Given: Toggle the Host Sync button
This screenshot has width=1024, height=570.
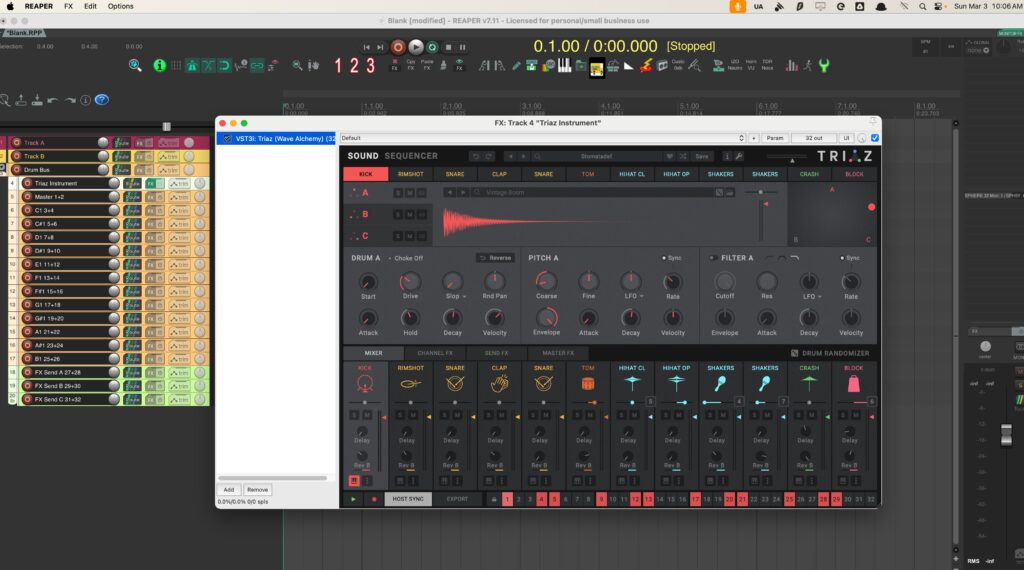Looking at the screenshot, I should tap(408, 499).
